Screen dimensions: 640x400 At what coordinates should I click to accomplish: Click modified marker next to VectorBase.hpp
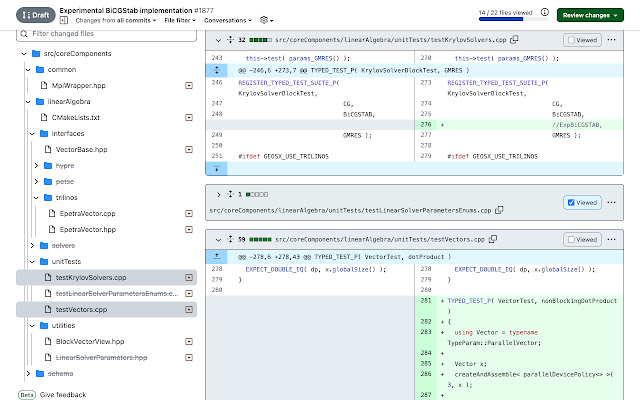click(189, 149)
